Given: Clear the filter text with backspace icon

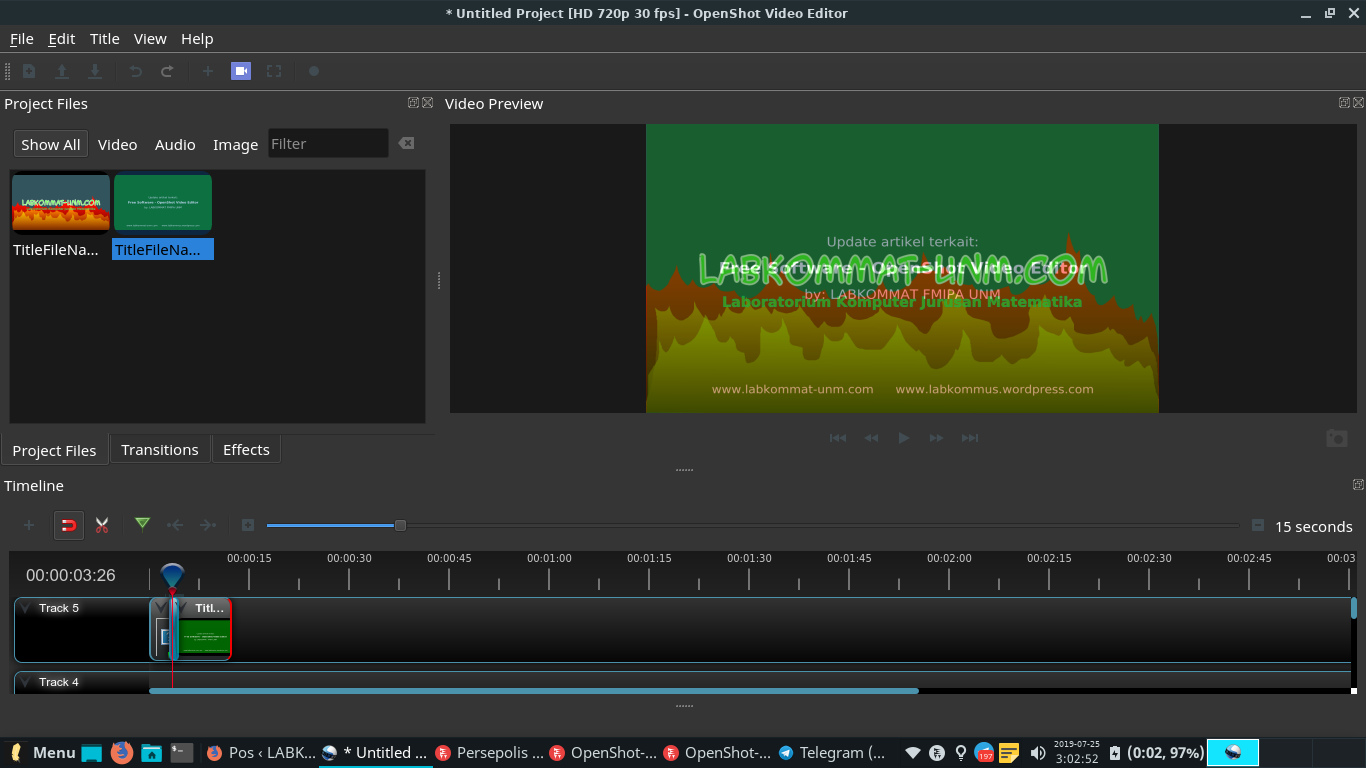Looking at the screenshot, I should pos(406,143).
